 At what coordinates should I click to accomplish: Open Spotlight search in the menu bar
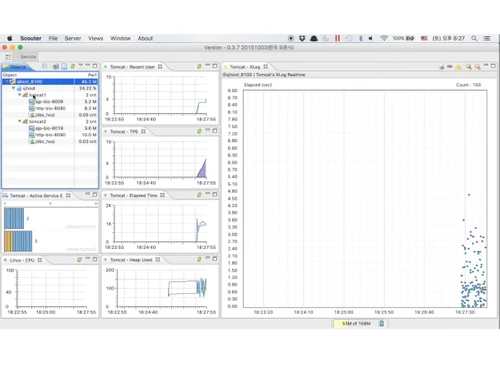[474, 38]
